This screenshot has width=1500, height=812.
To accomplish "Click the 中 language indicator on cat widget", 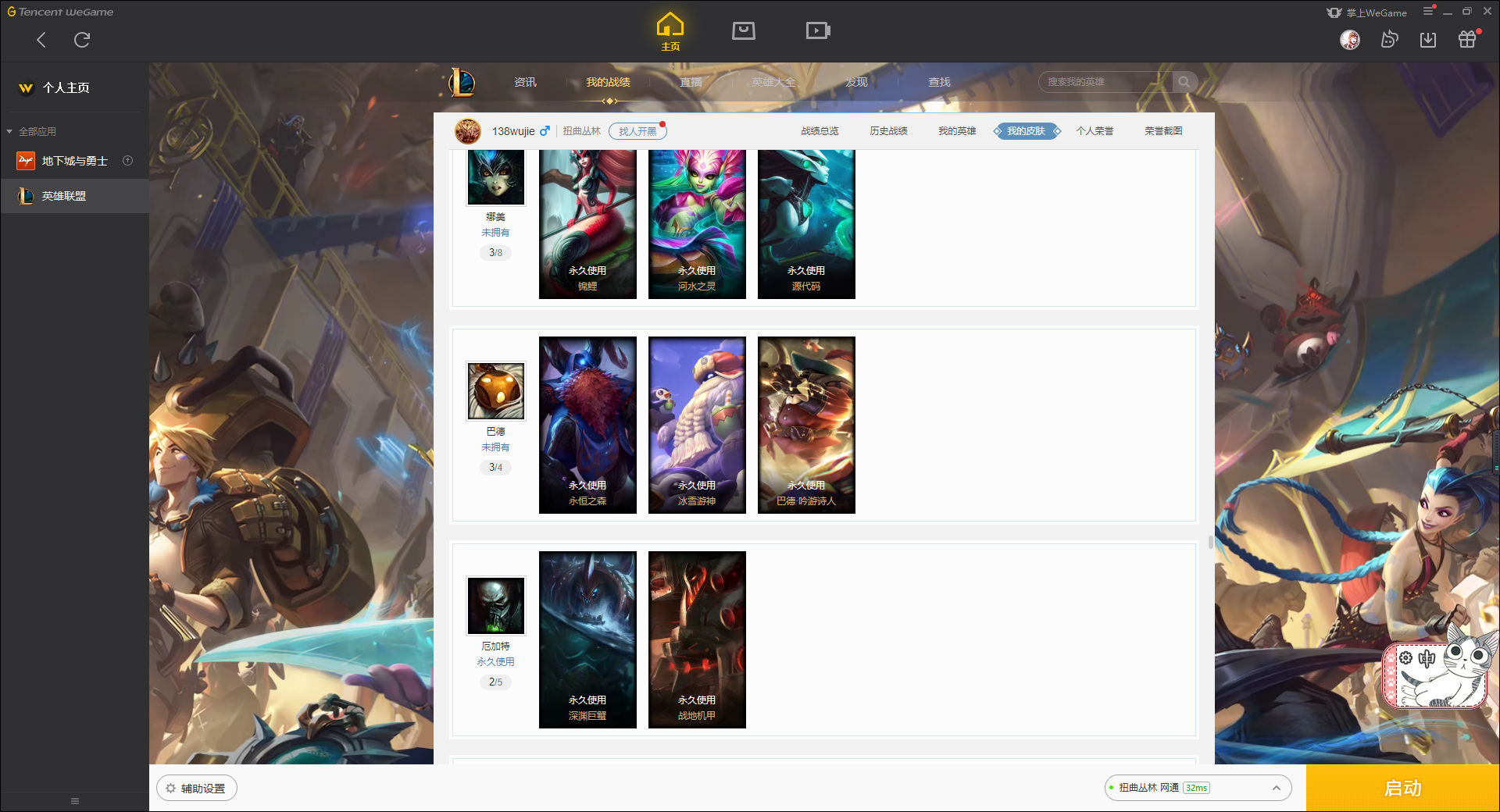I will 1427,658.
